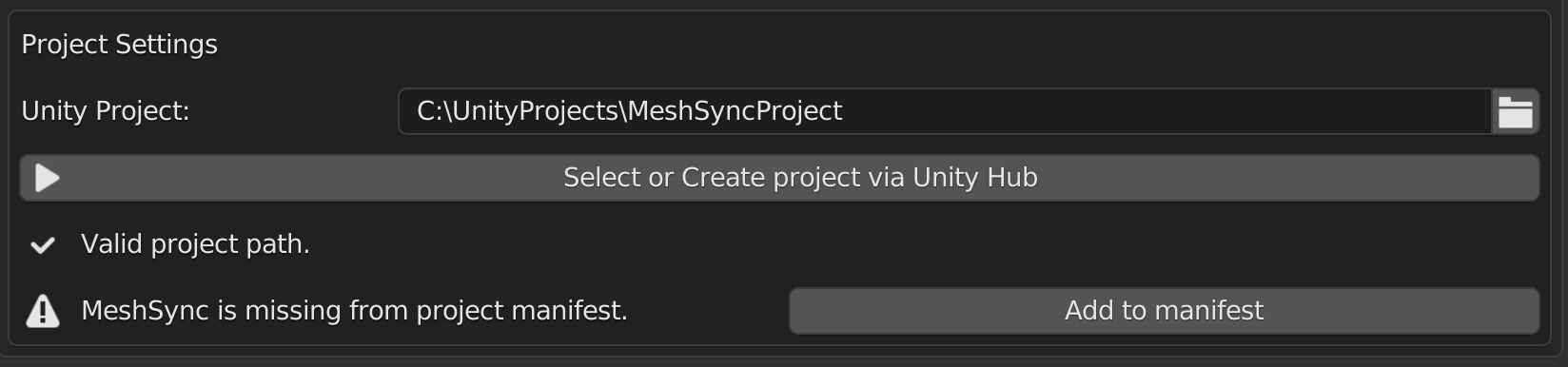
Task: Focus the Unity Project path field
Action: point(945,111)
